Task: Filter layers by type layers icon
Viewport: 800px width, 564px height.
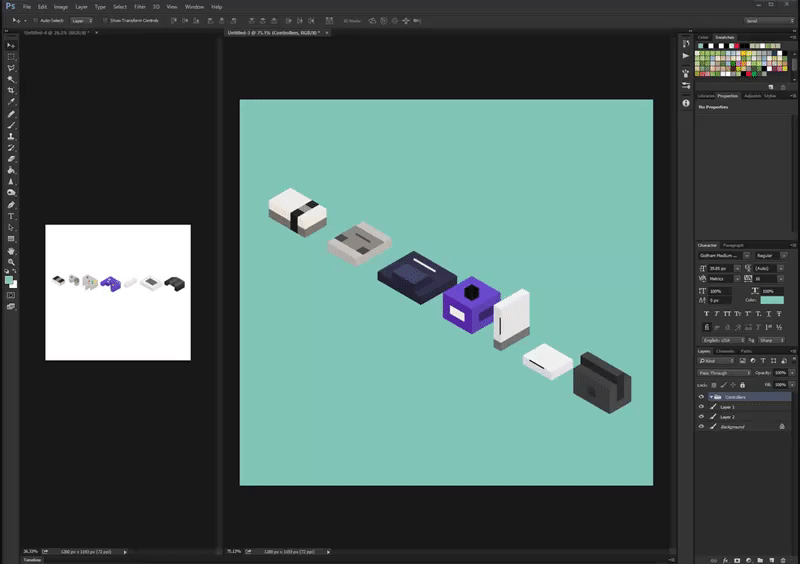Action: [x=763, y=361]
